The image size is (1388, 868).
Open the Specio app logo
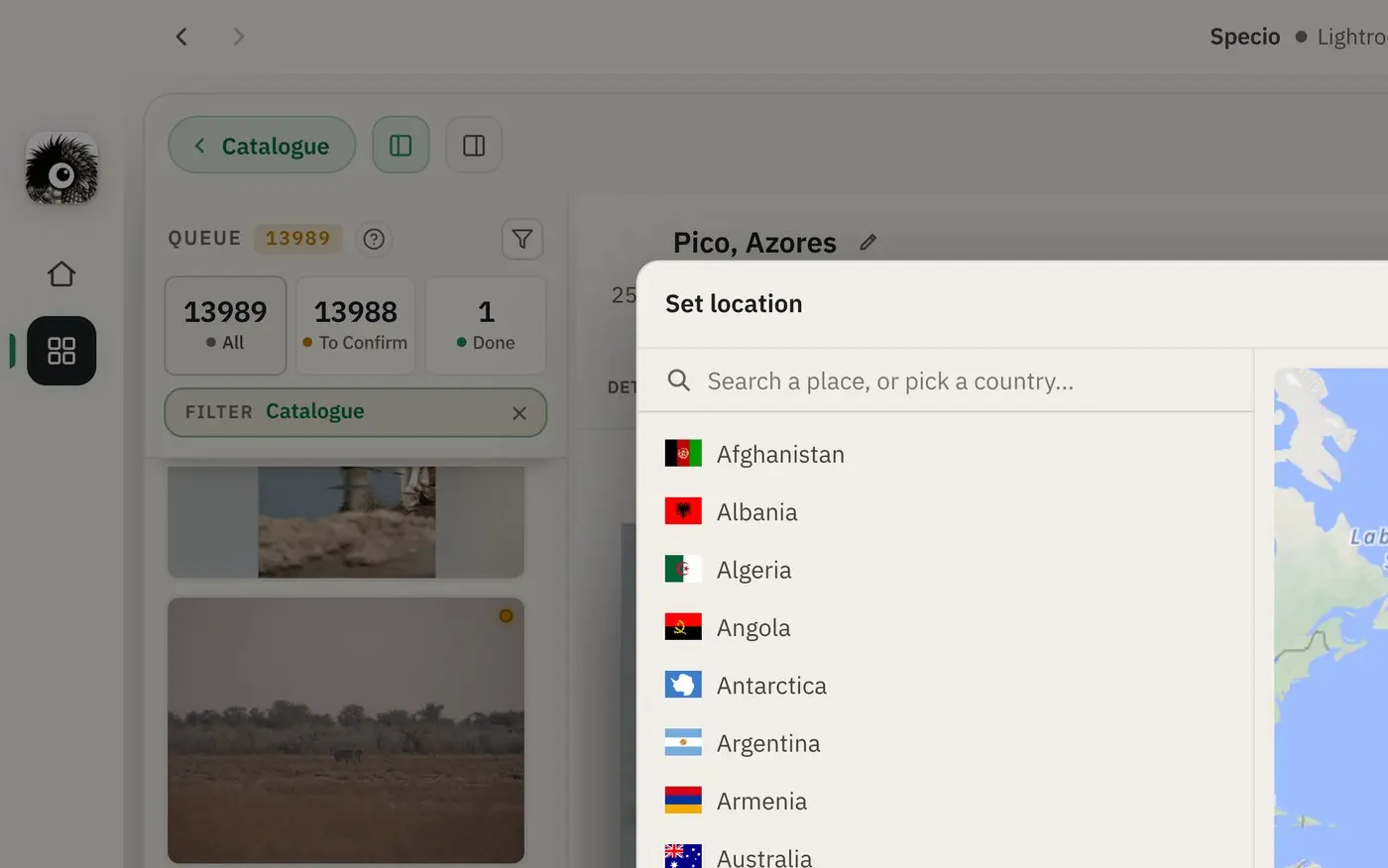click(61, 169)
